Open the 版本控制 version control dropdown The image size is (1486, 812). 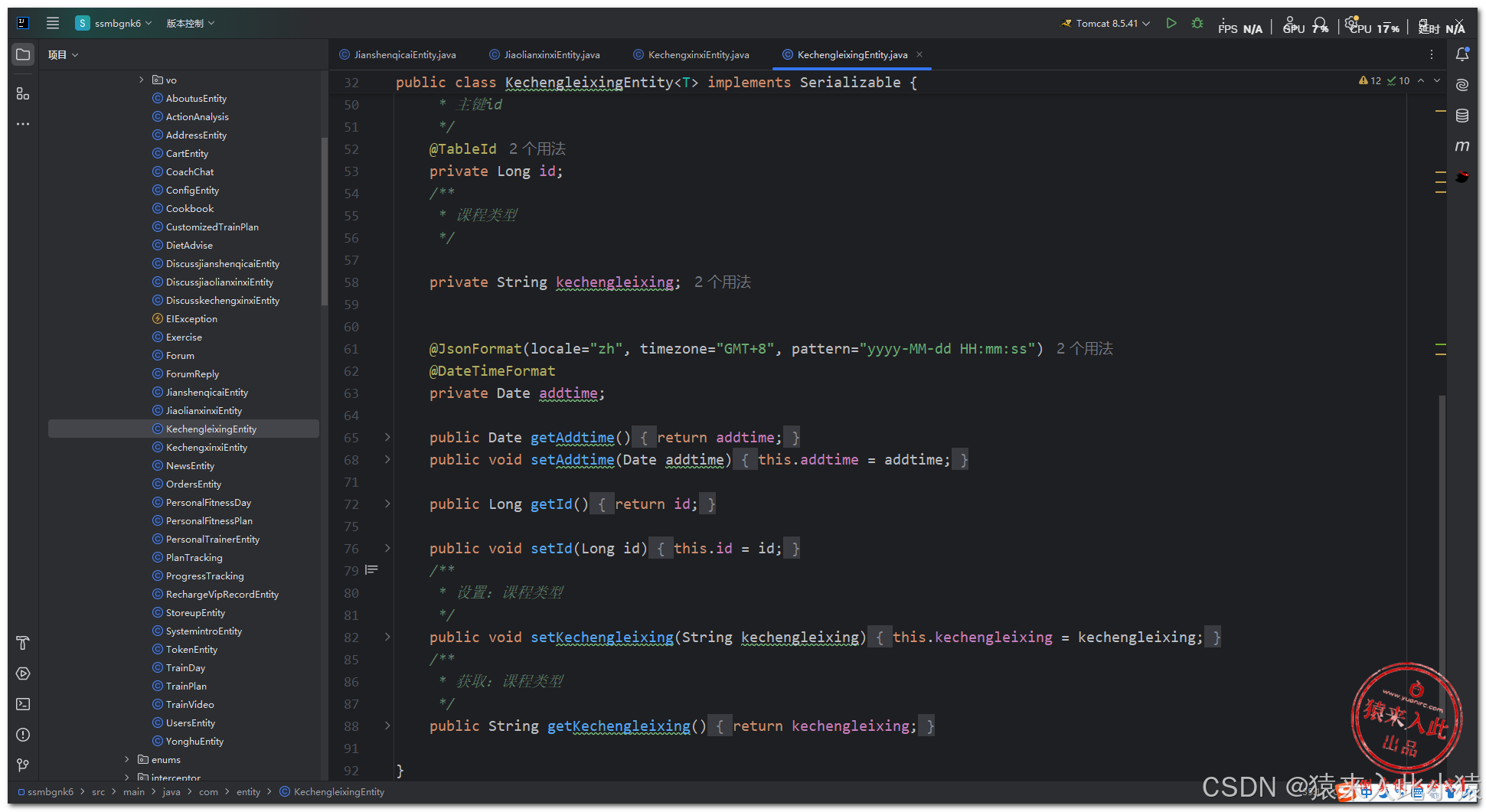coord(191,23)
